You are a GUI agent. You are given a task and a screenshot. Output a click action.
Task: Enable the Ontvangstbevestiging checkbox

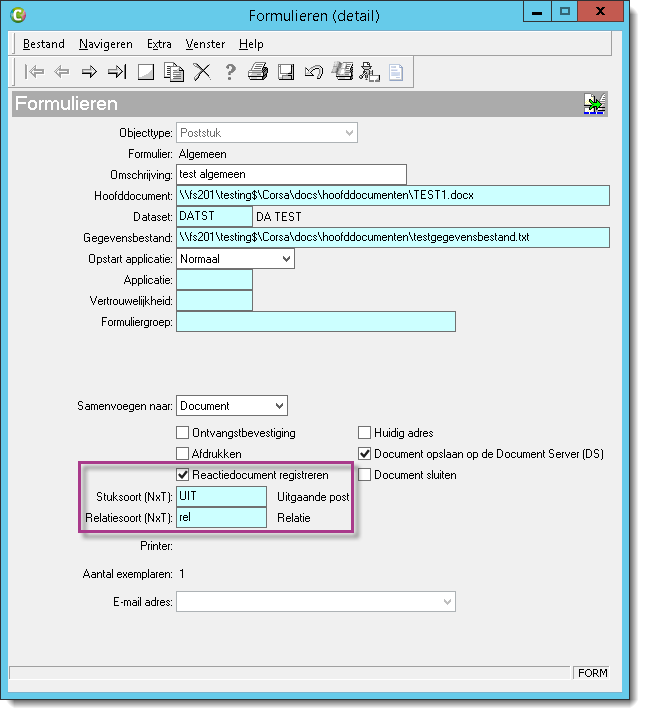click(x=182, y=432)
